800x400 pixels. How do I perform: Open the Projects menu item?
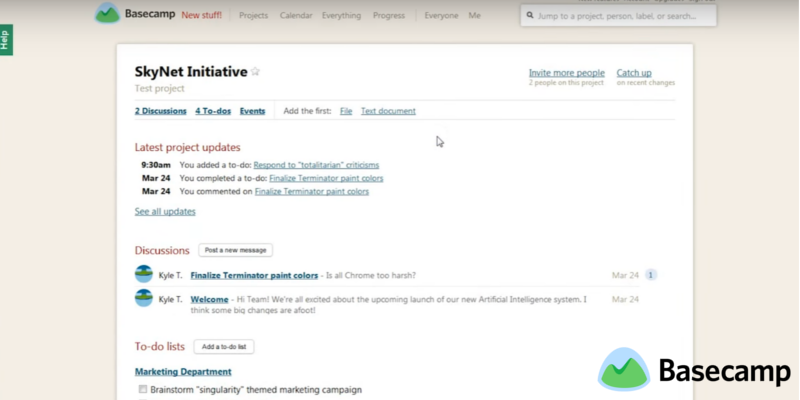pyautogui.click(x=254, y=16)
